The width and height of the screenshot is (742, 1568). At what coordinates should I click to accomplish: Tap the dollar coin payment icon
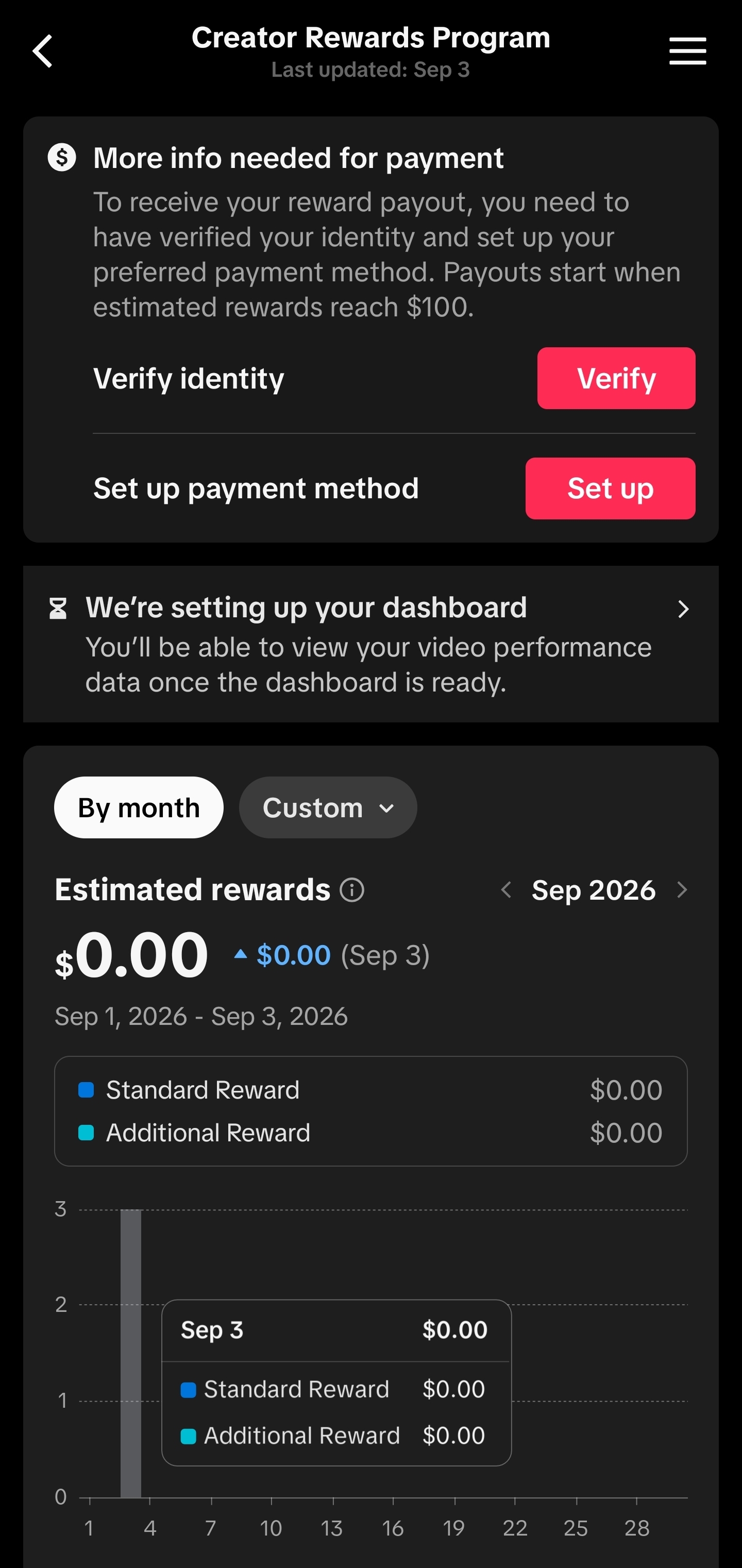(61, 158)
